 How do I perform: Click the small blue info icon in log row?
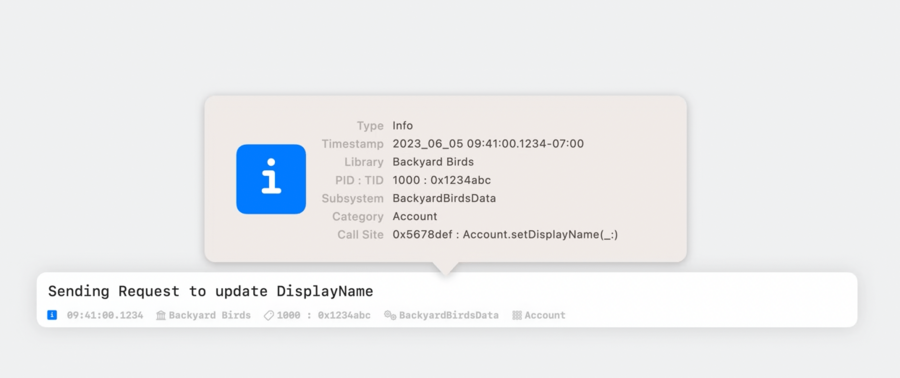[52, 315]
